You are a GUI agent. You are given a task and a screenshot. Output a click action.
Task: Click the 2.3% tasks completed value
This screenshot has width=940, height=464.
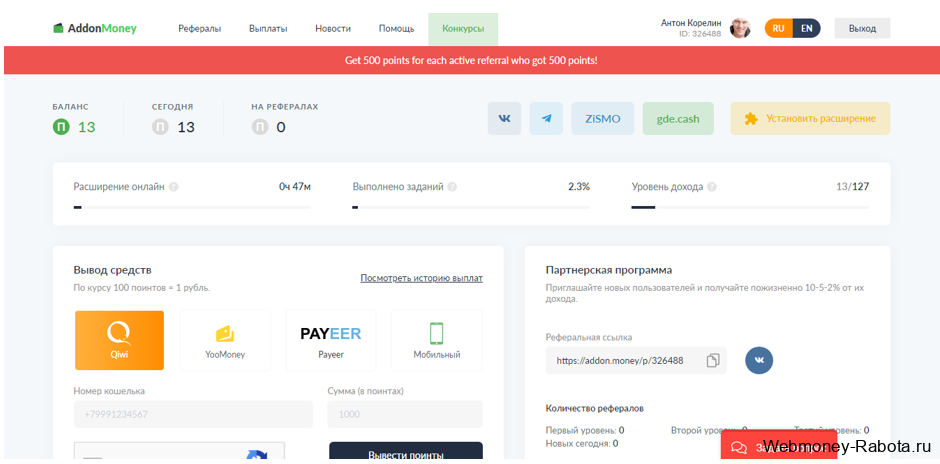(x=579, y=186)
